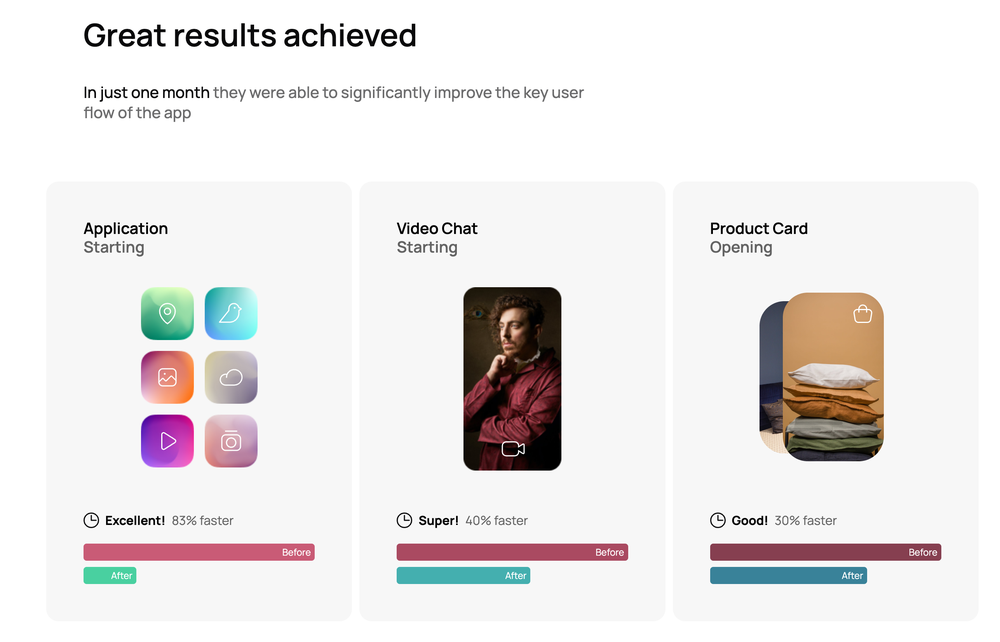
Task: Click the clock icon next to Good!
Action: (x=717, y=520)
